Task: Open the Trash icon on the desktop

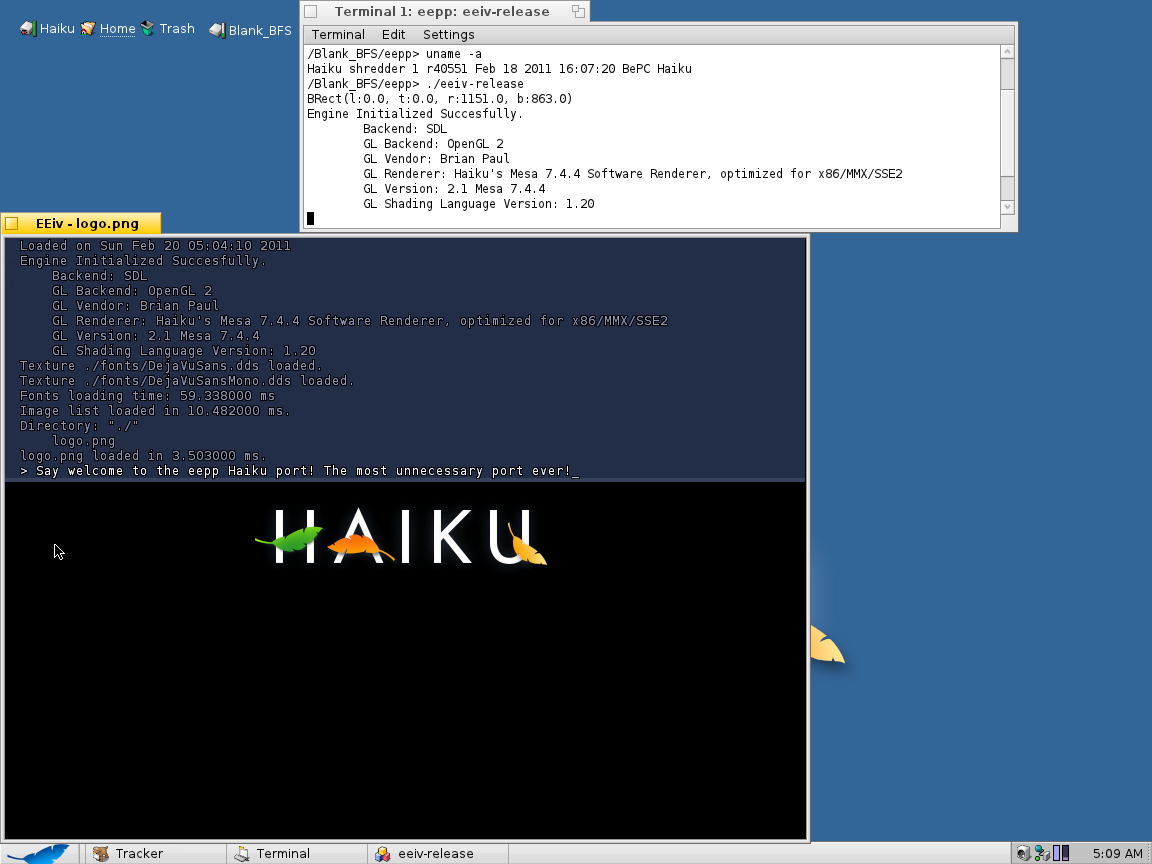Action: 148,29
